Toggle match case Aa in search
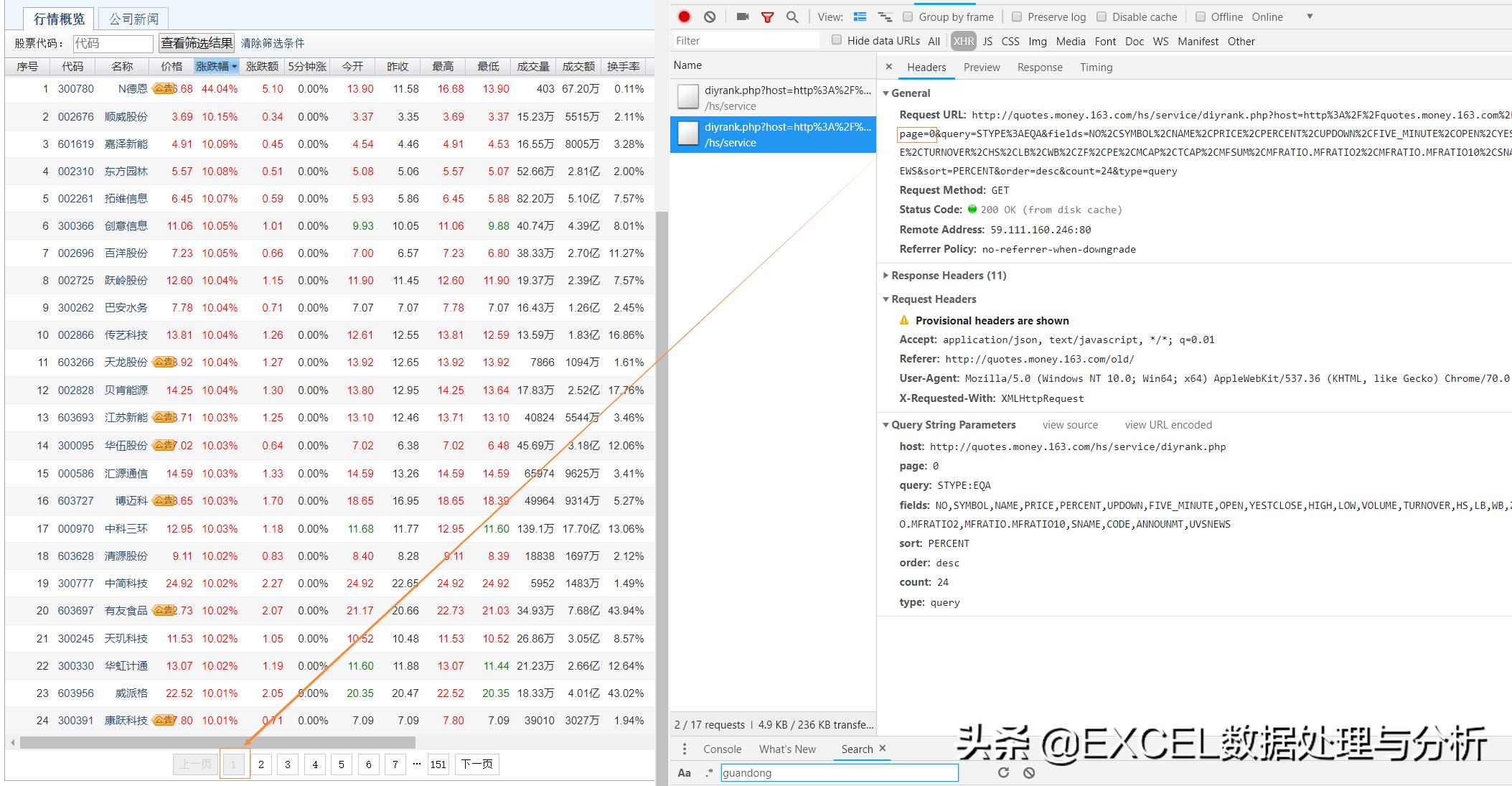1512x786 pixels. tap(685, 773)
